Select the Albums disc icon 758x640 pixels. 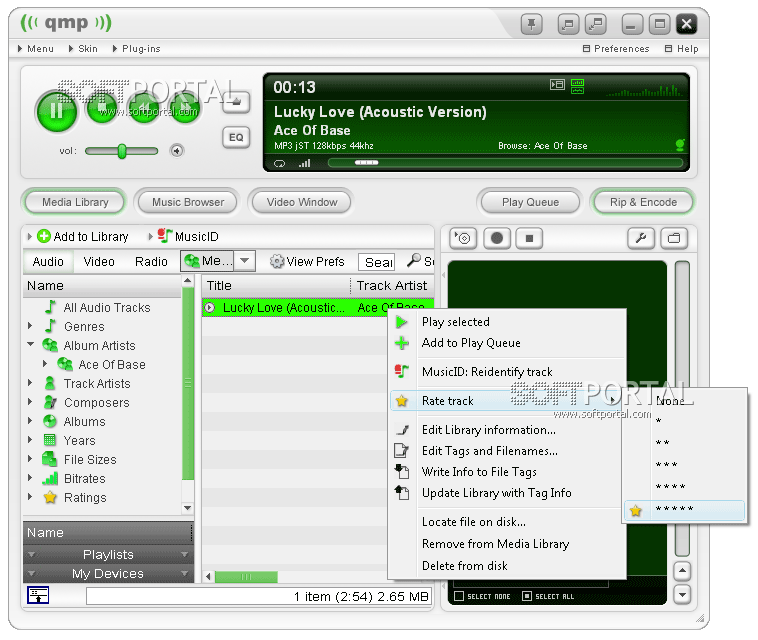pyautogui.click(x=50, y=421)
